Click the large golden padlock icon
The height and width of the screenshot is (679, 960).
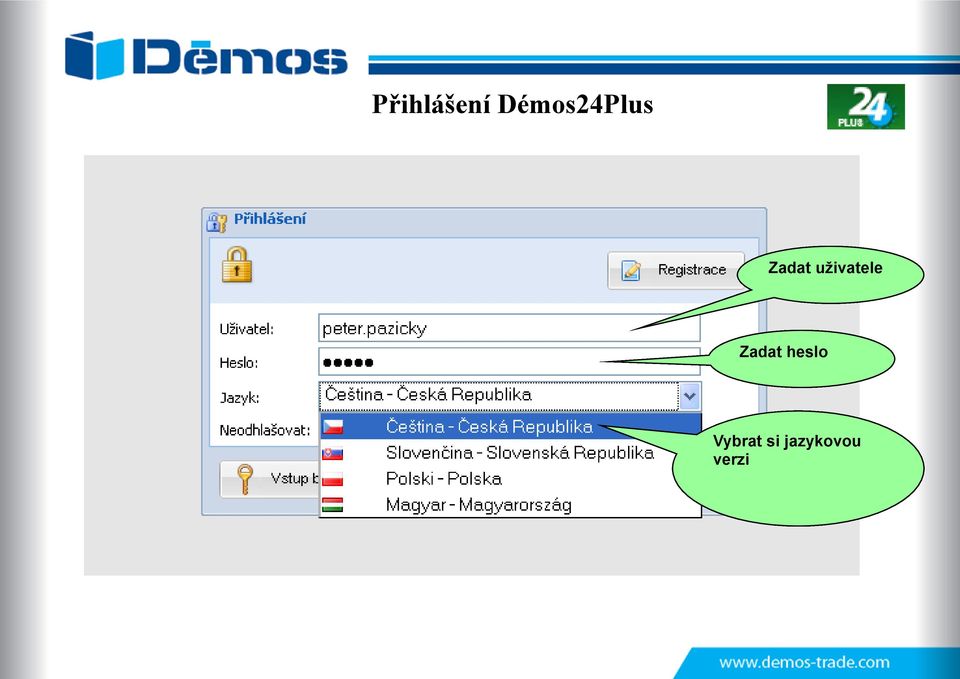coord(237,264)
